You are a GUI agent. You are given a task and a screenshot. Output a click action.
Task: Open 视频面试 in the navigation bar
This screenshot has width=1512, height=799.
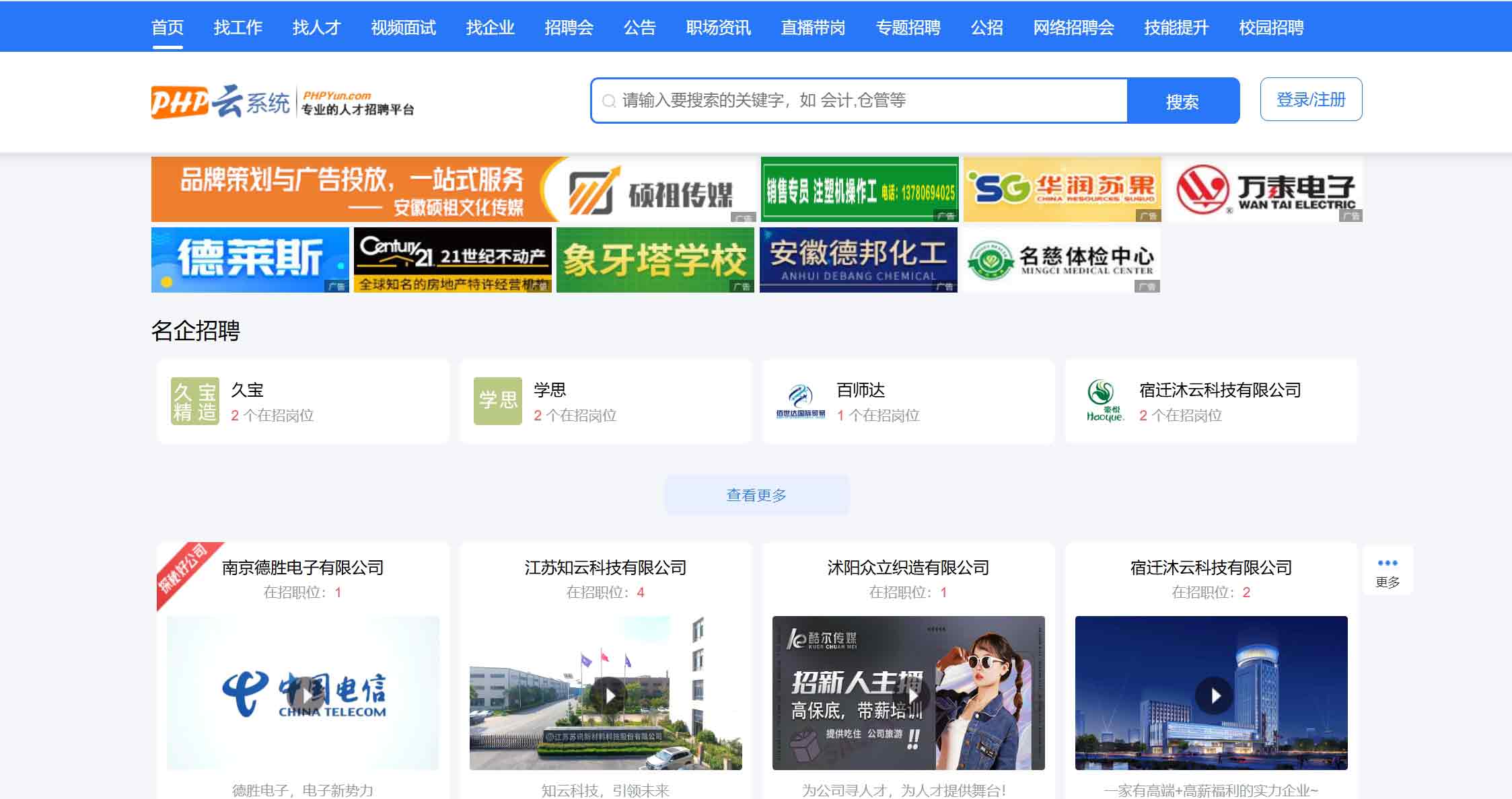click(404, 28)
